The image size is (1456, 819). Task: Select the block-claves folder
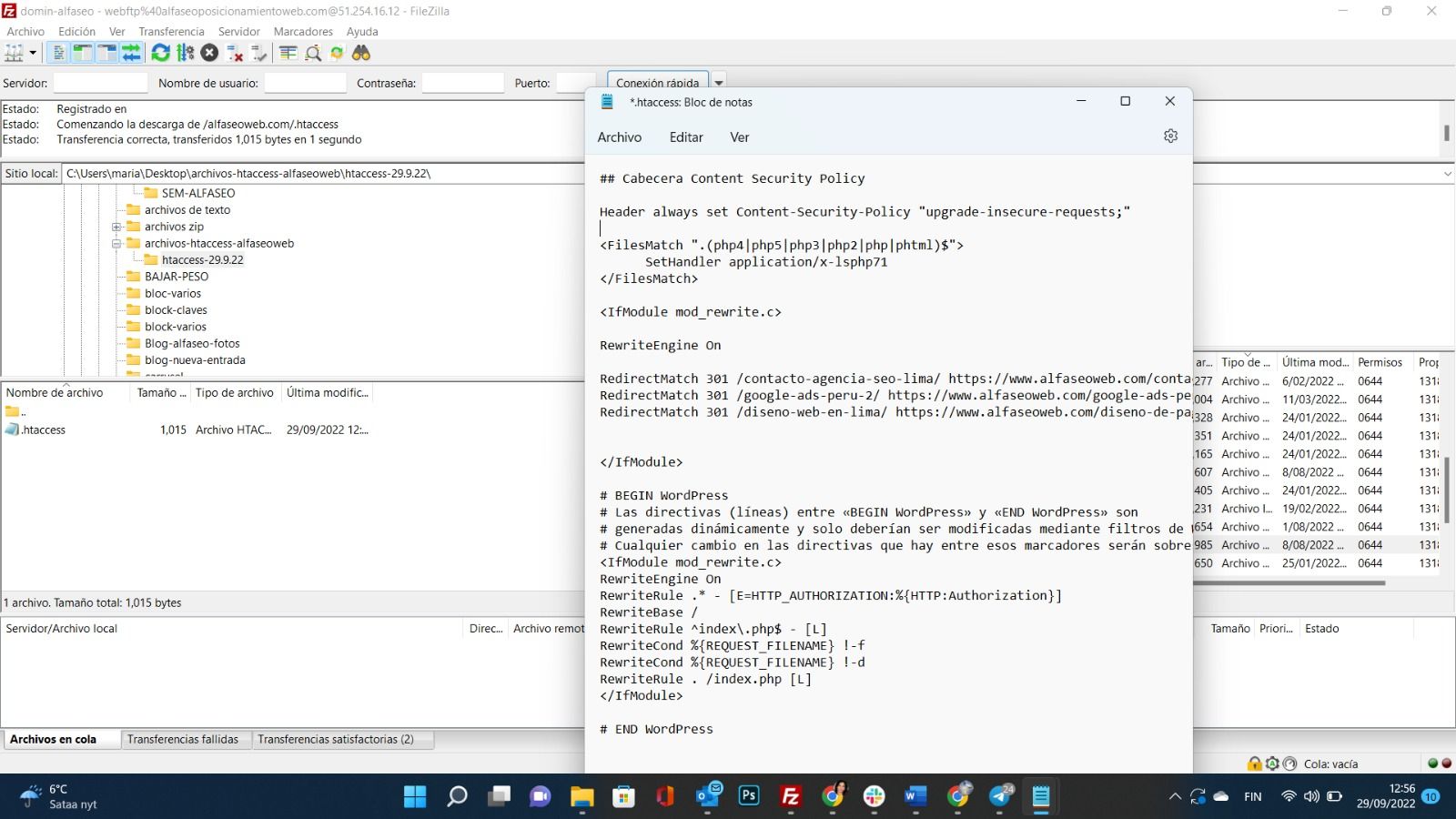[x=175, y=310]
